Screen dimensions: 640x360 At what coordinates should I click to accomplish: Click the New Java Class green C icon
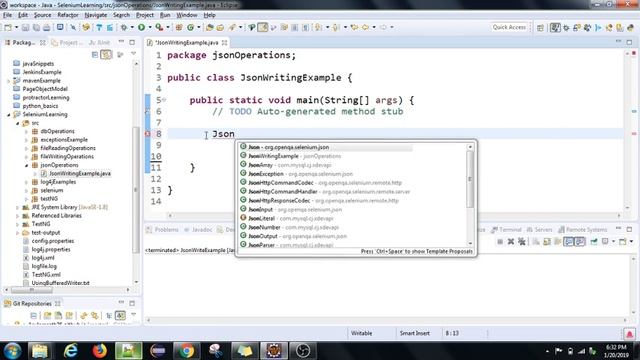(190, 27)
